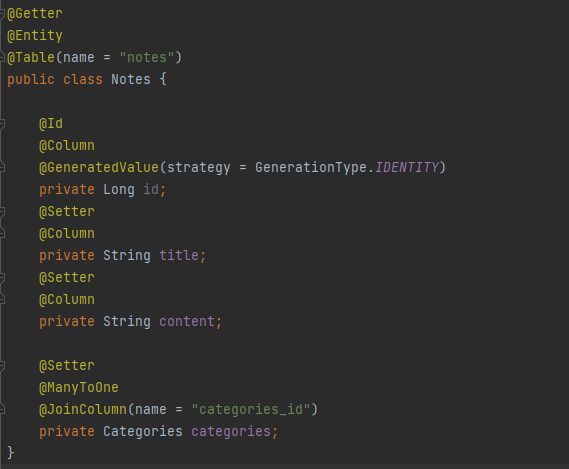The width and height of the screenshot is (569, 469).
Task: Click the @Id annotation
Action: point(51,124)
